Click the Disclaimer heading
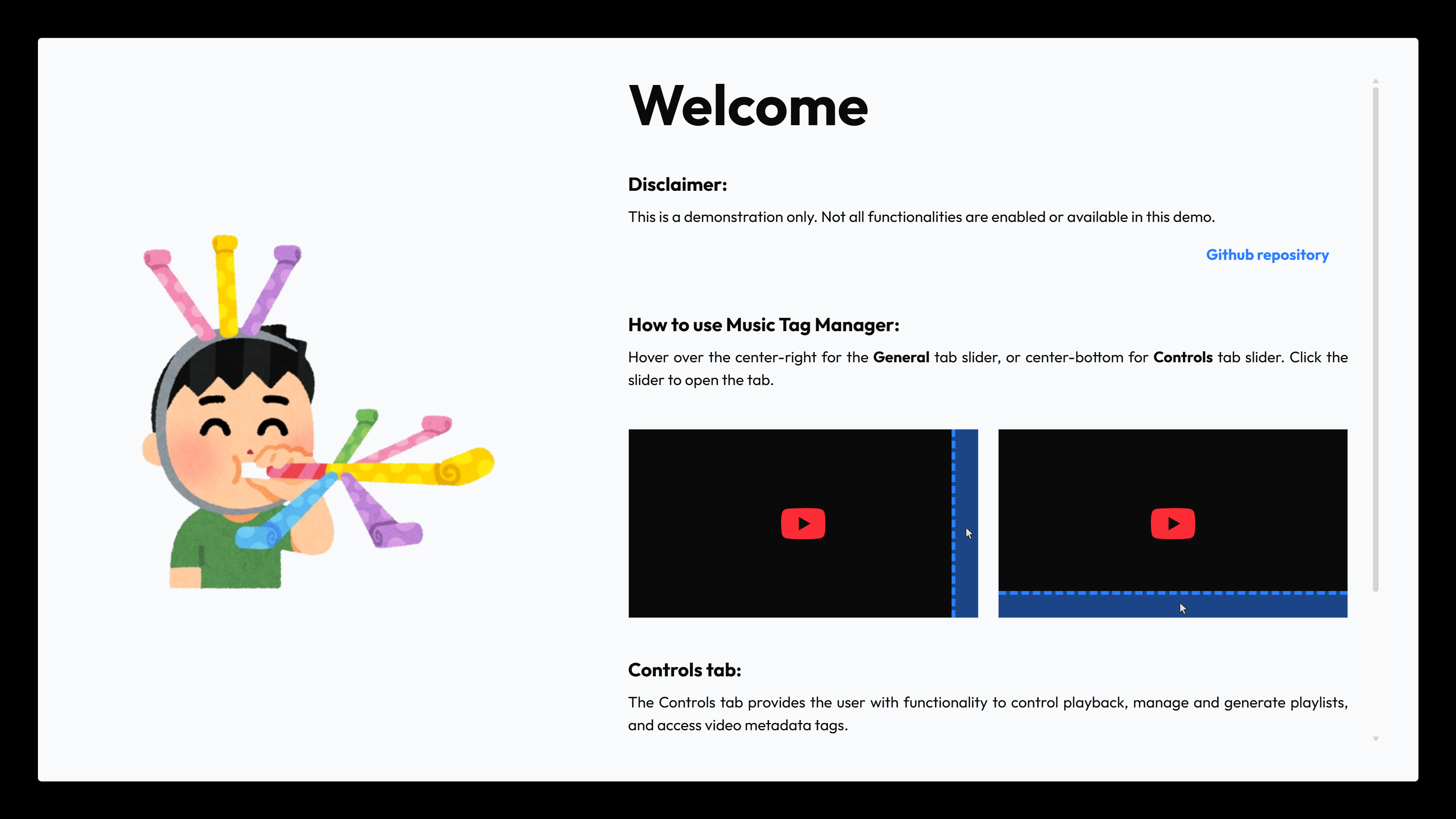The image size is (1456, 819). coord(677,184)
